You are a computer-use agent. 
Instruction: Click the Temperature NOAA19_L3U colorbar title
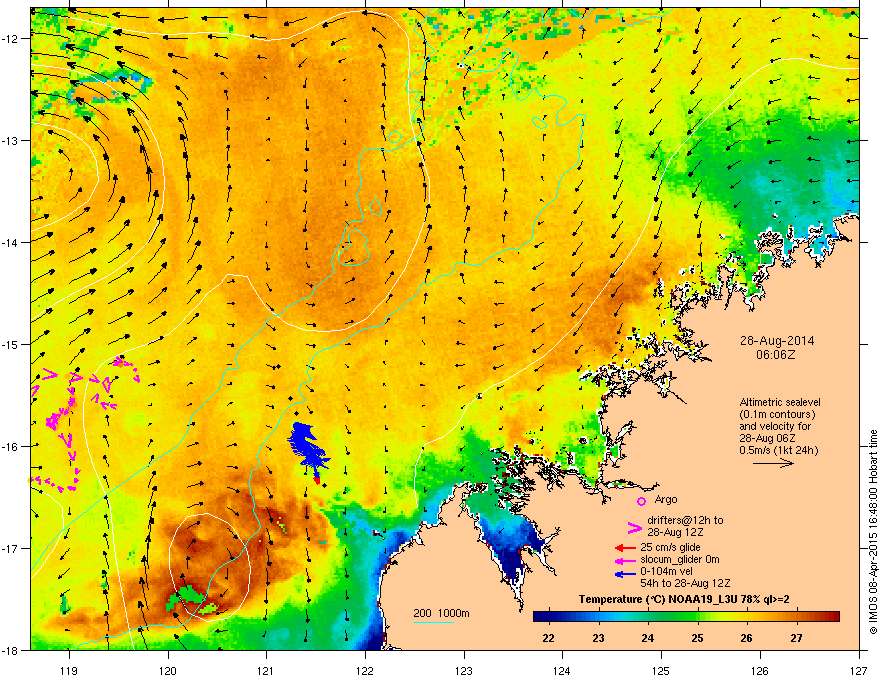(684, 599)
